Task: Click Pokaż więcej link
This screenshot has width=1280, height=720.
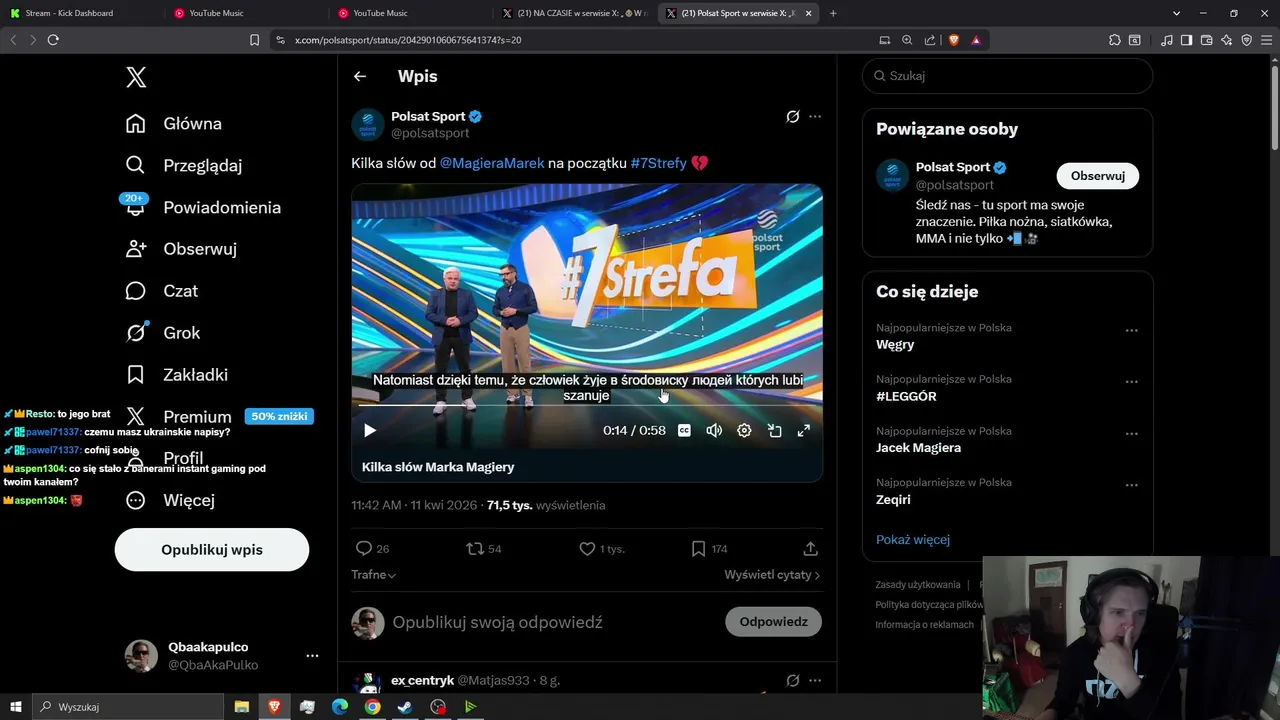Action: (x=913, y=539)
